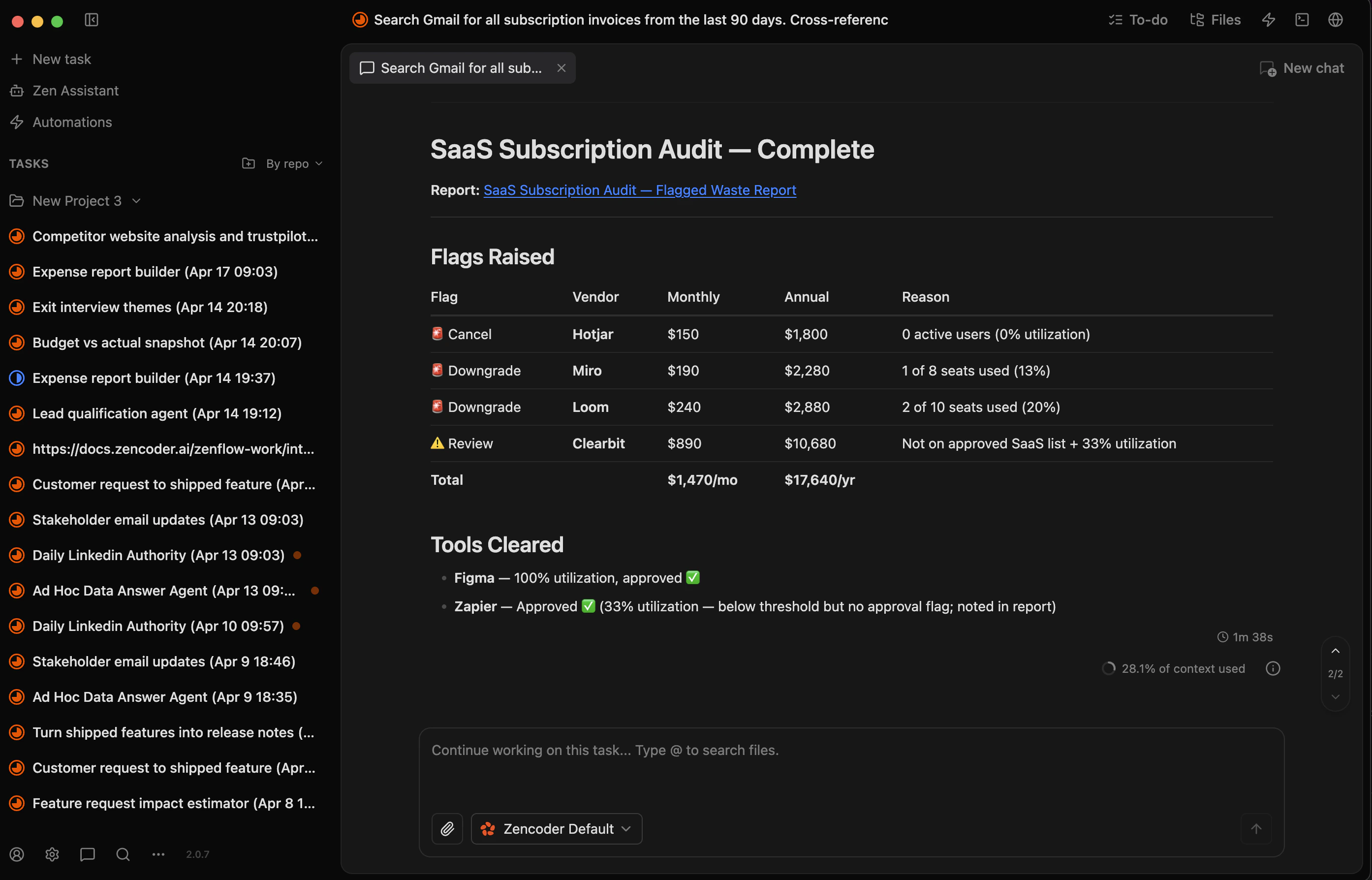Open the account profile icon at the sidebar bottom

(x=17, y=854)
